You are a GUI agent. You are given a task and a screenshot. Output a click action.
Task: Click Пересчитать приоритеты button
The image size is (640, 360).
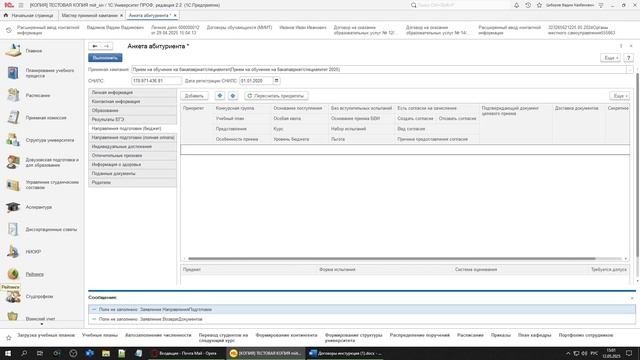coord(276,96)
